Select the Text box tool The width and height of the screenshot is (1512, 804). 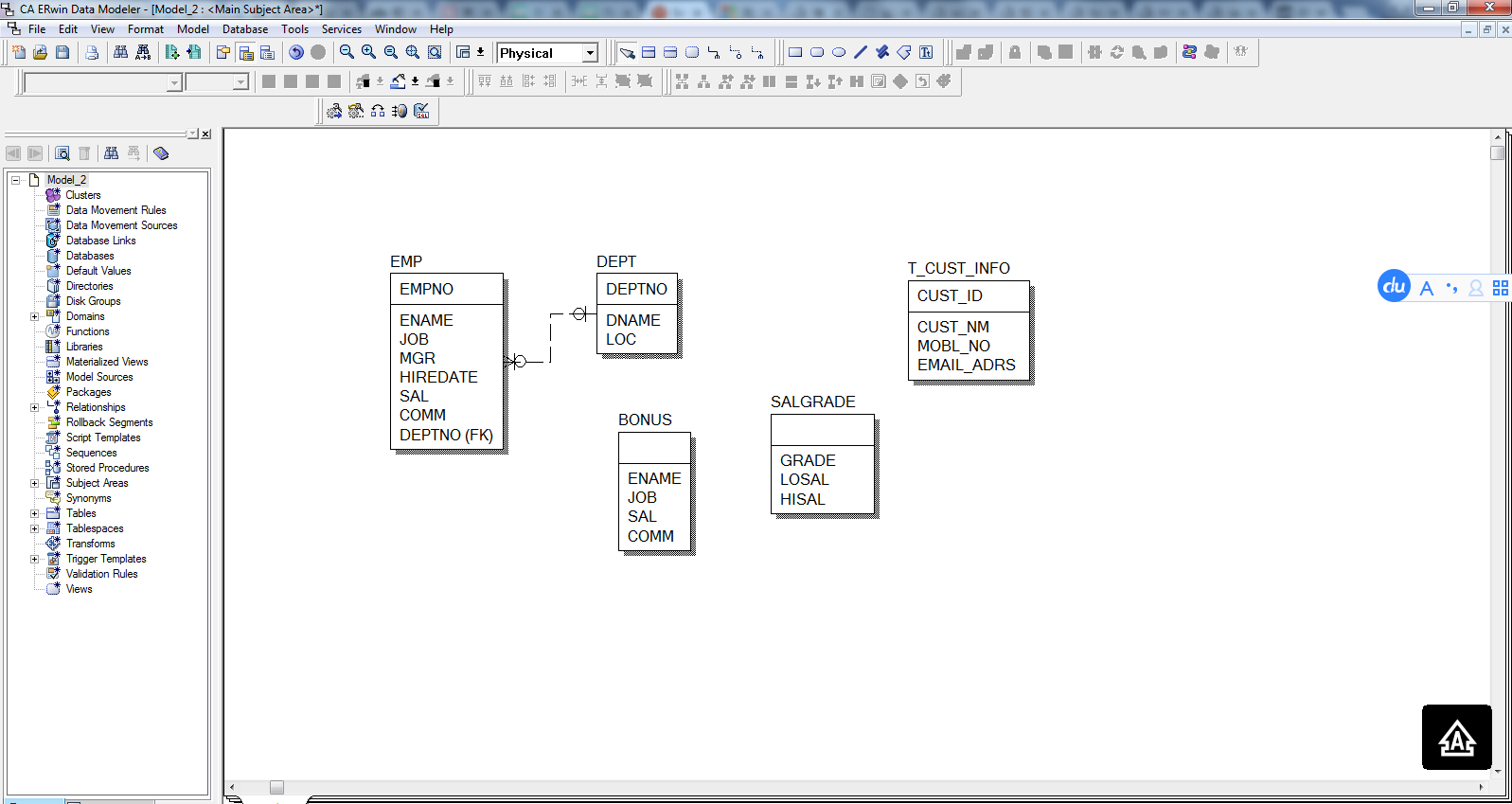click(x=926, y=52)
